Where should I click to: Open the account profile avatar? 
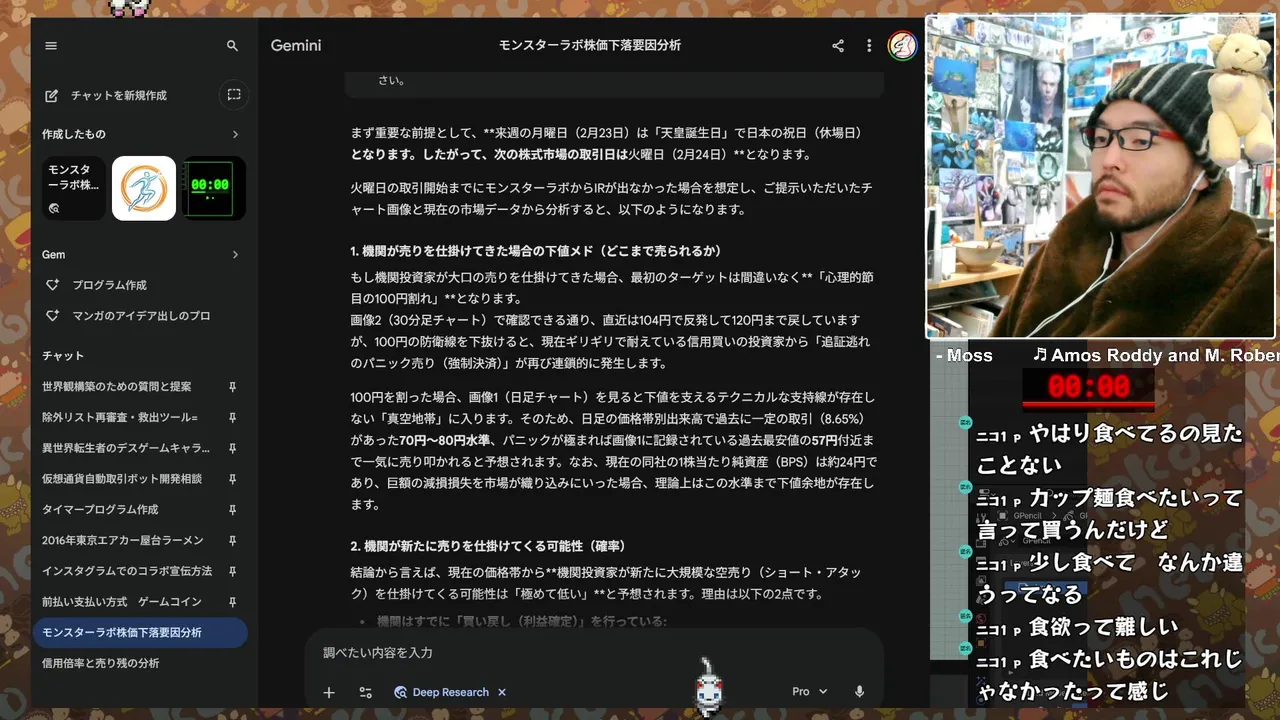click(x=902, y=46)
